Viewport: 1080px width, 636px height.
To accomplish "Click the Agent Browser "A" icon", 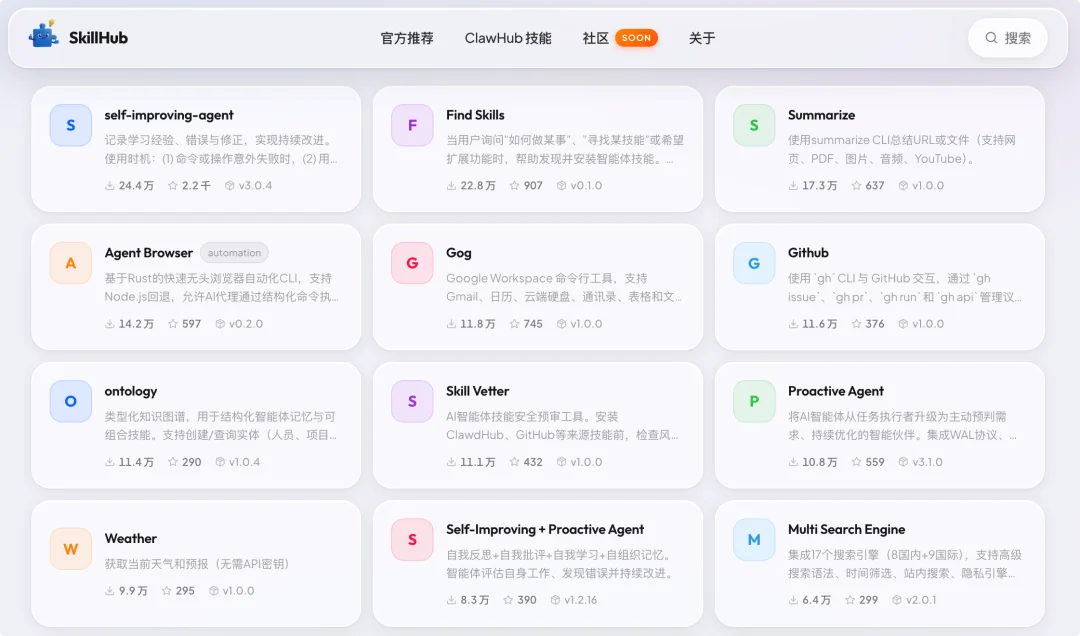I will pos(70,263).
